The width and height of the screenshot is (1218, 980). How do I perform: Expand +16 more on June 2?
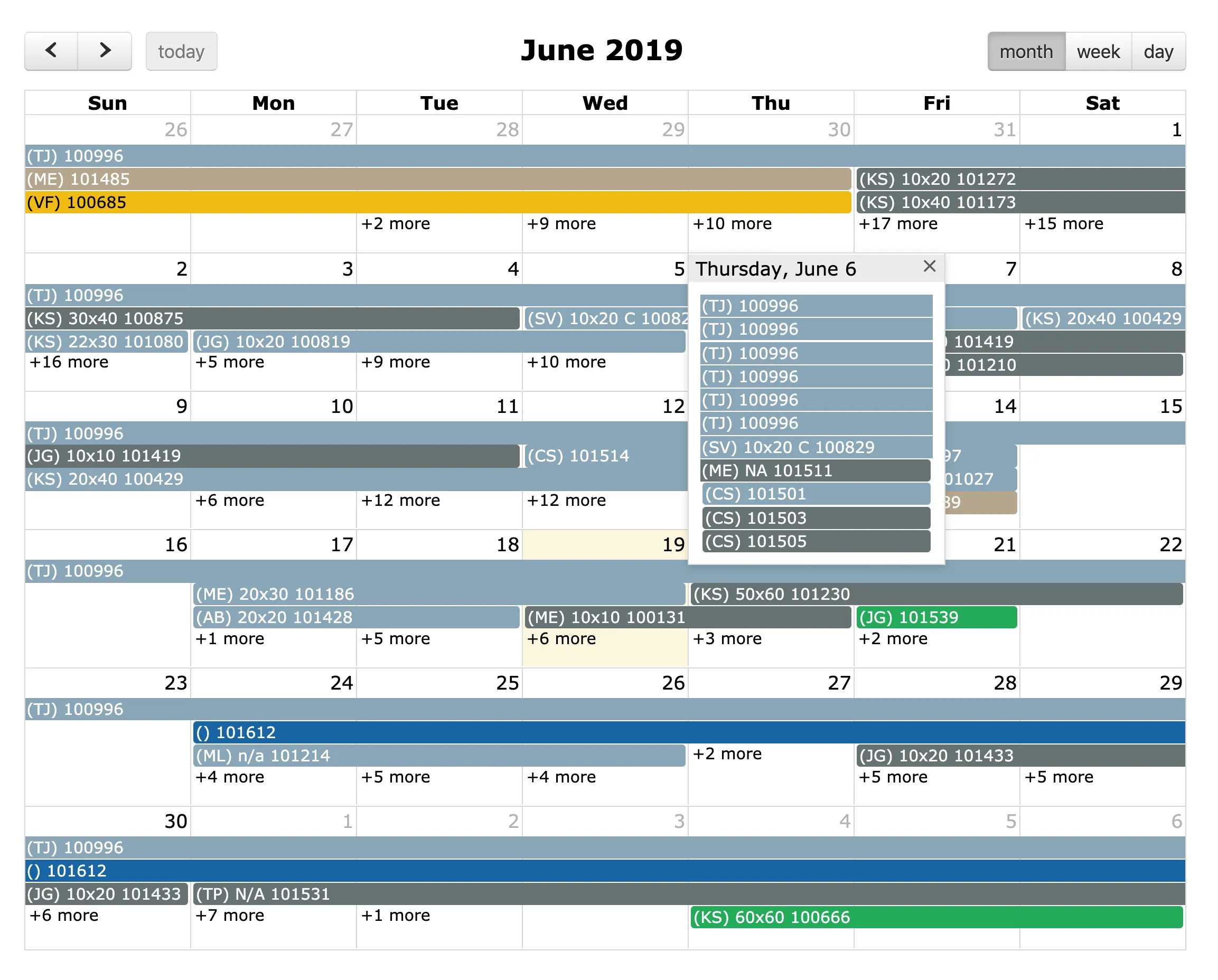[68, 362]
